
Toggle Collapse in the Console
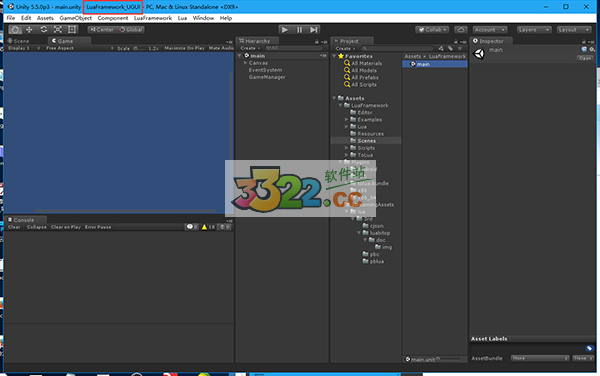click(36, 227)
